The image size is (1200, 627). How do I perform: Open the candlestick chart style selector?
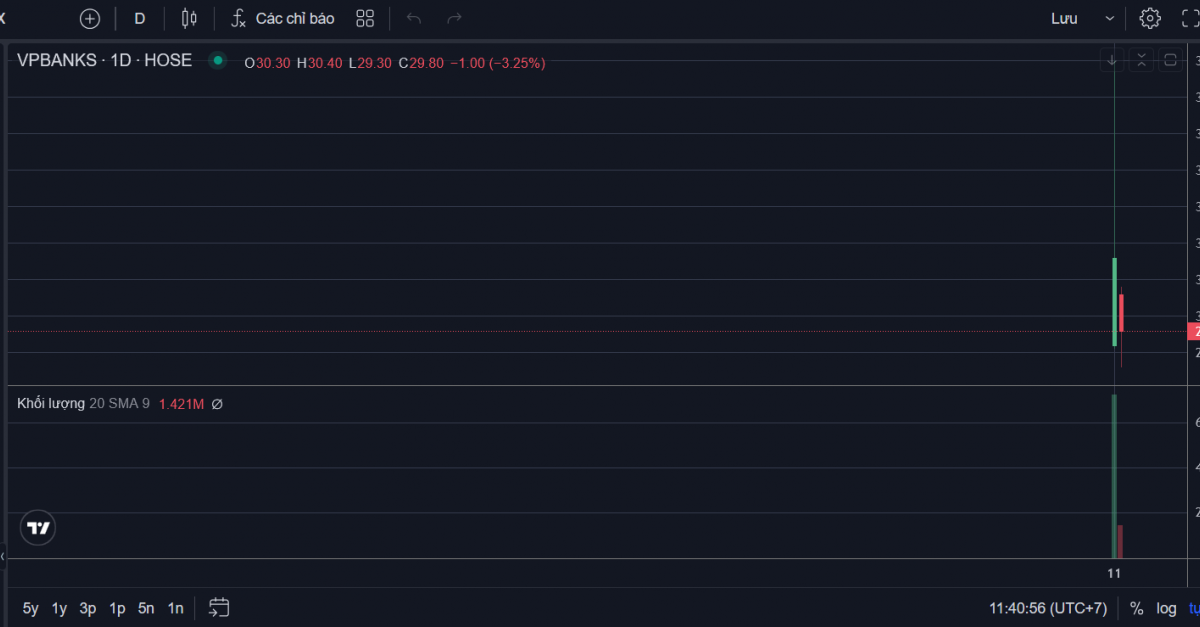[189, 18]
